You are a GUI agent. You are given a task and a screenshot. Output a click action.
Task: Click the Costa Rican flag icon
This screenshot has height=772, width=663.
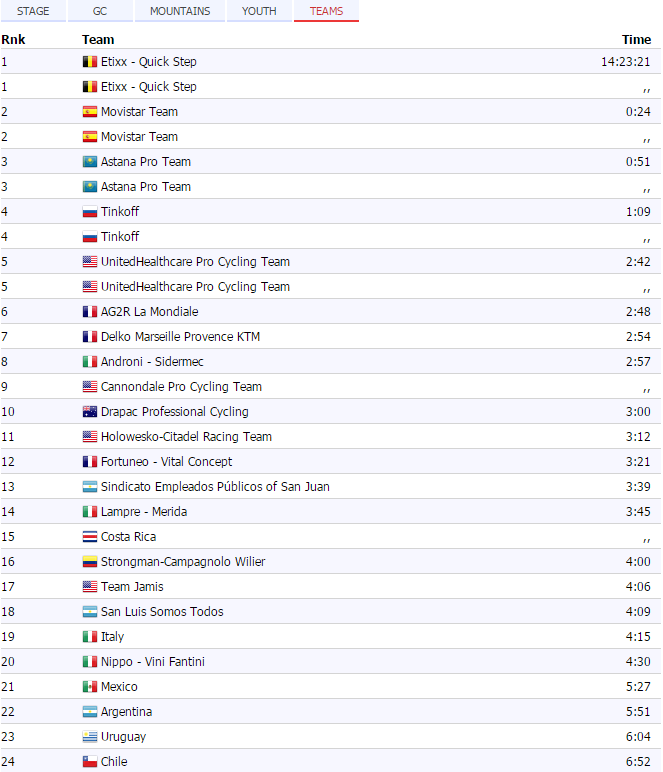tap(90, 537)
